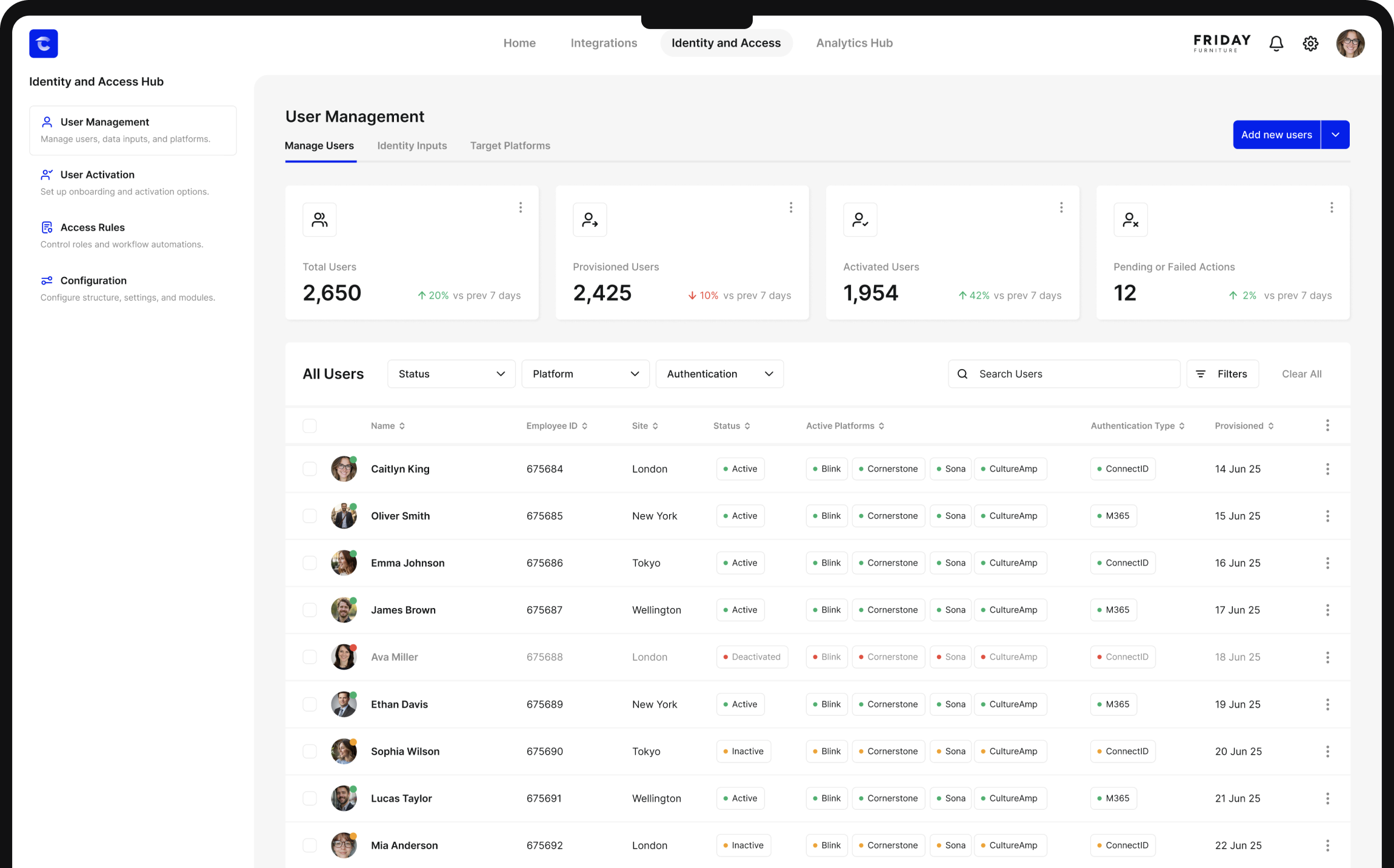Click Oliver Smith's M365 authentication tag
Image resolution: width=1394 pixels, height=868 pixels.
click(x=1113, y=516)
